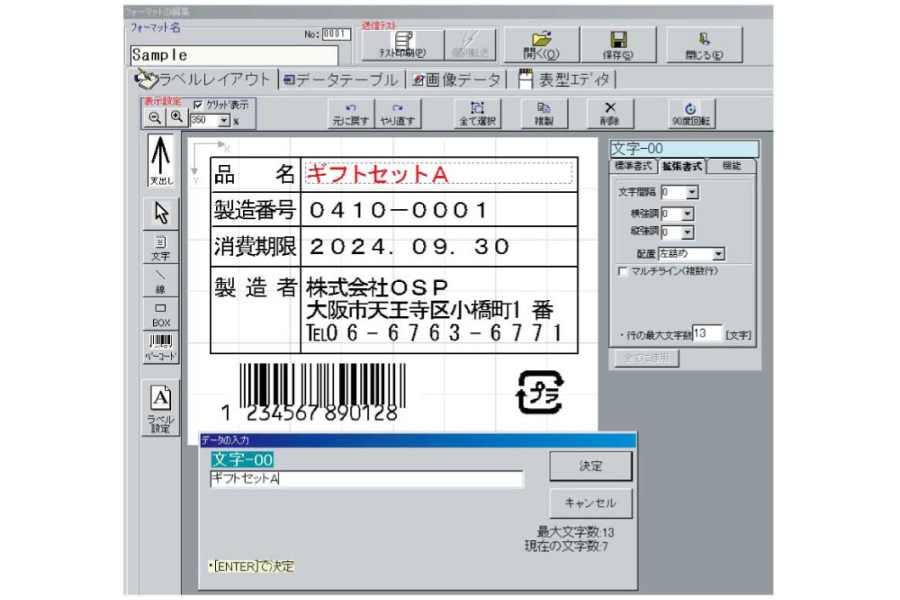Screen dimensions: 900x600
Task: Redo with やり直す button
Action: tap(398, 114)
